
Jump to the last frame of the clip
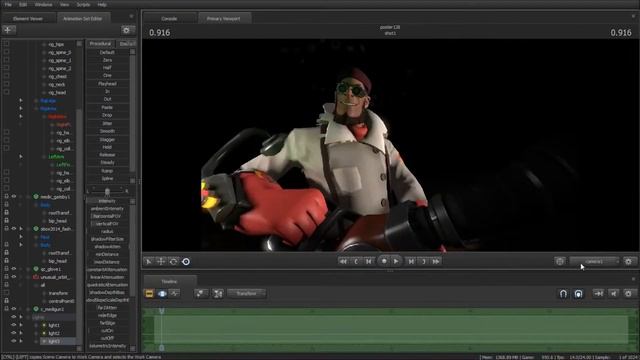click(x=436, y=261)
